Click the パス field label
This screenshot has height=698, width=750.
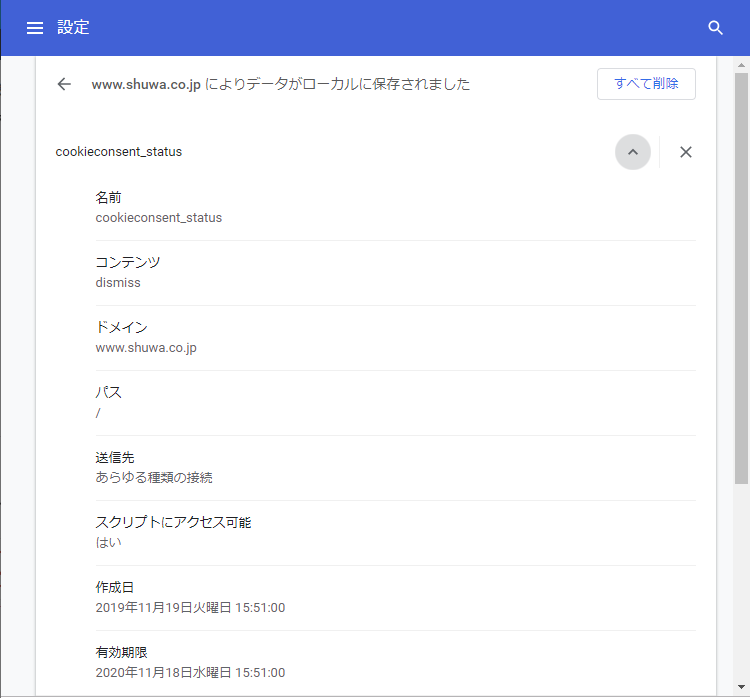(108, 392)
